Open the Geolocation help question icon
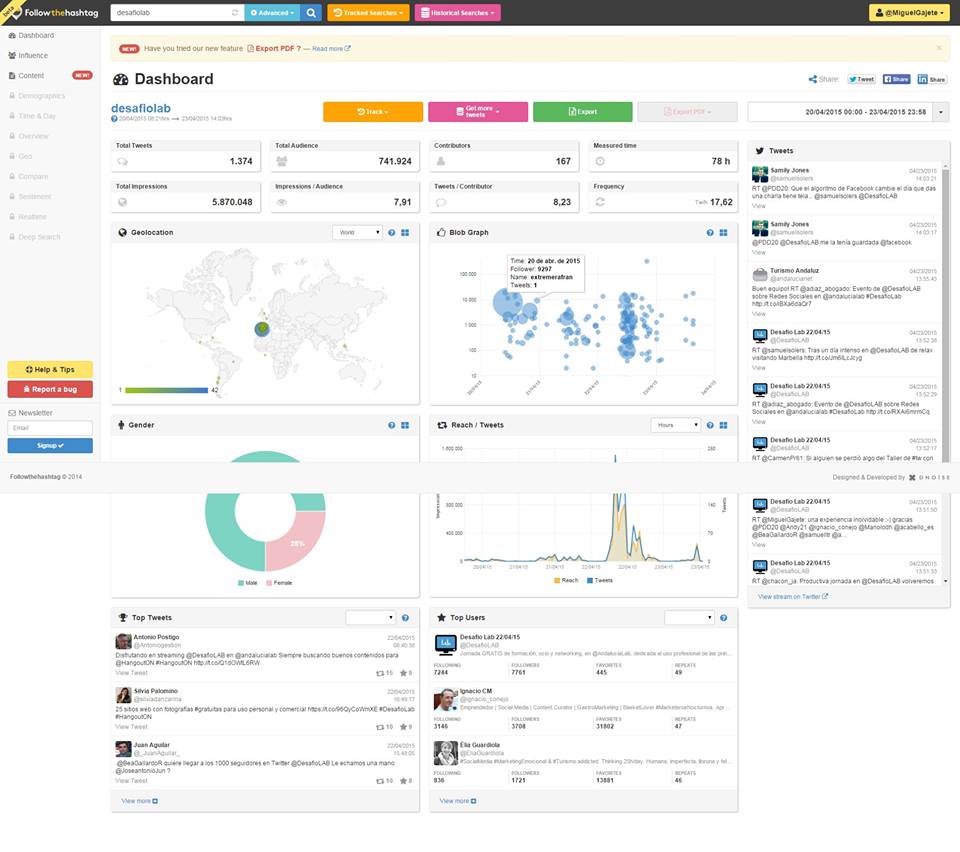The width and height of the screenshot is (960, 852). pos(391,233)
